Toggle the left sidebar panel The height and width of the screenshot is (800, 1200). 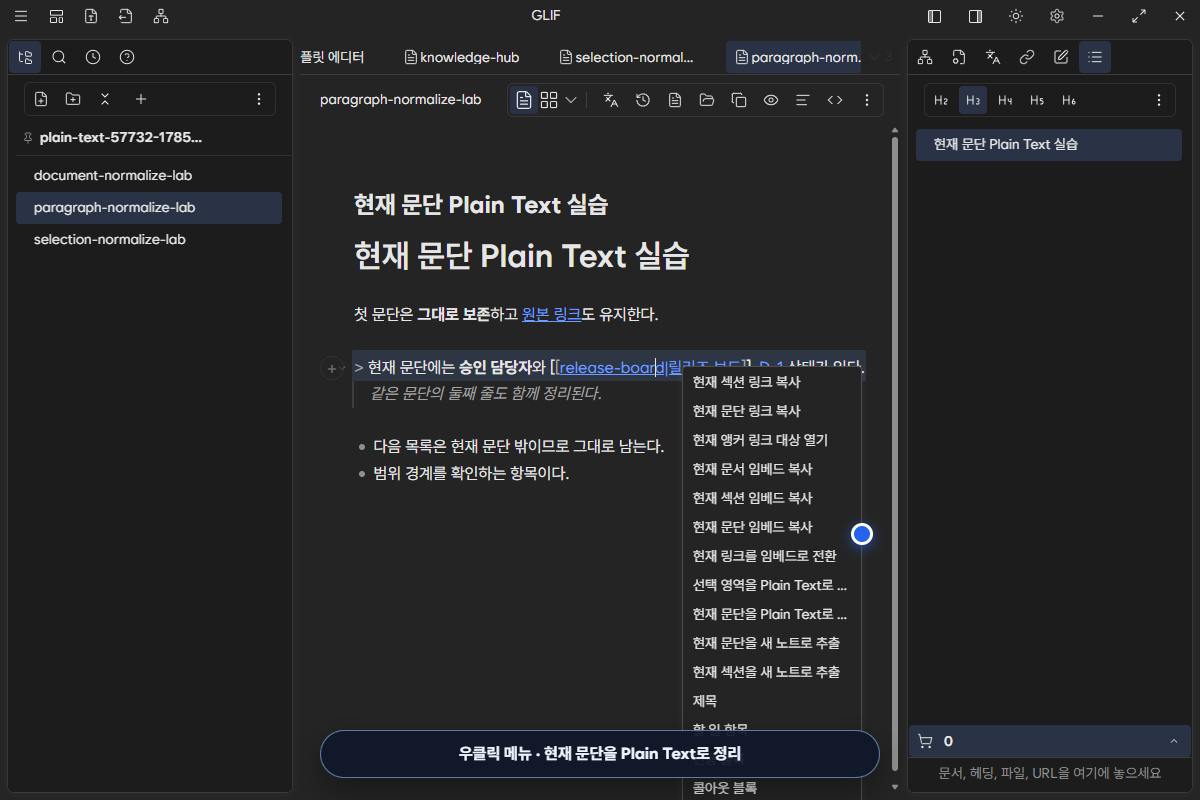(x=935, y=16)
